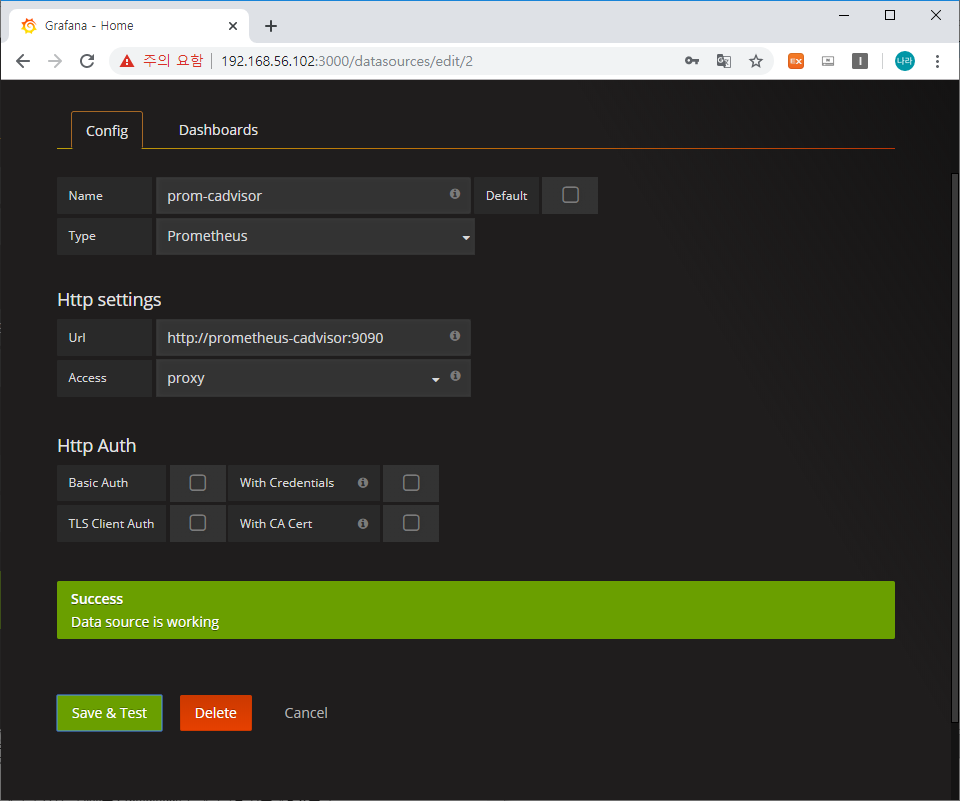Switch to the Config tab
The height and width of the screenshot is (801, 960).
click(107, 130)
